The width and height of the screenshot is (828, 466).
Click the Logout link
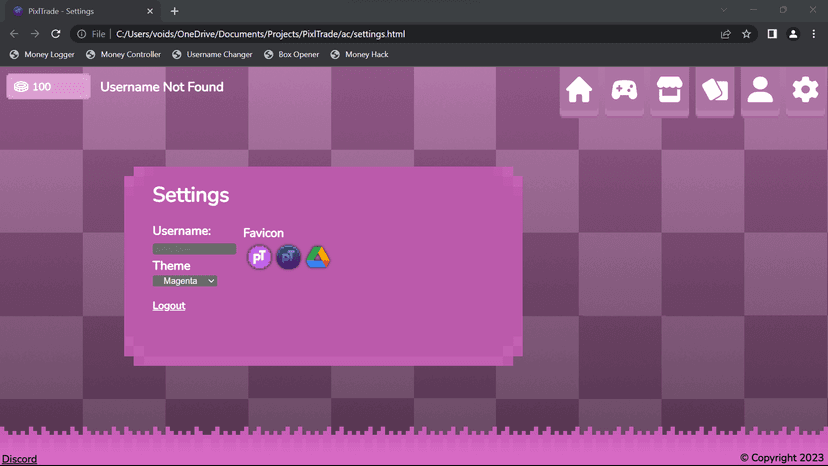169,305
